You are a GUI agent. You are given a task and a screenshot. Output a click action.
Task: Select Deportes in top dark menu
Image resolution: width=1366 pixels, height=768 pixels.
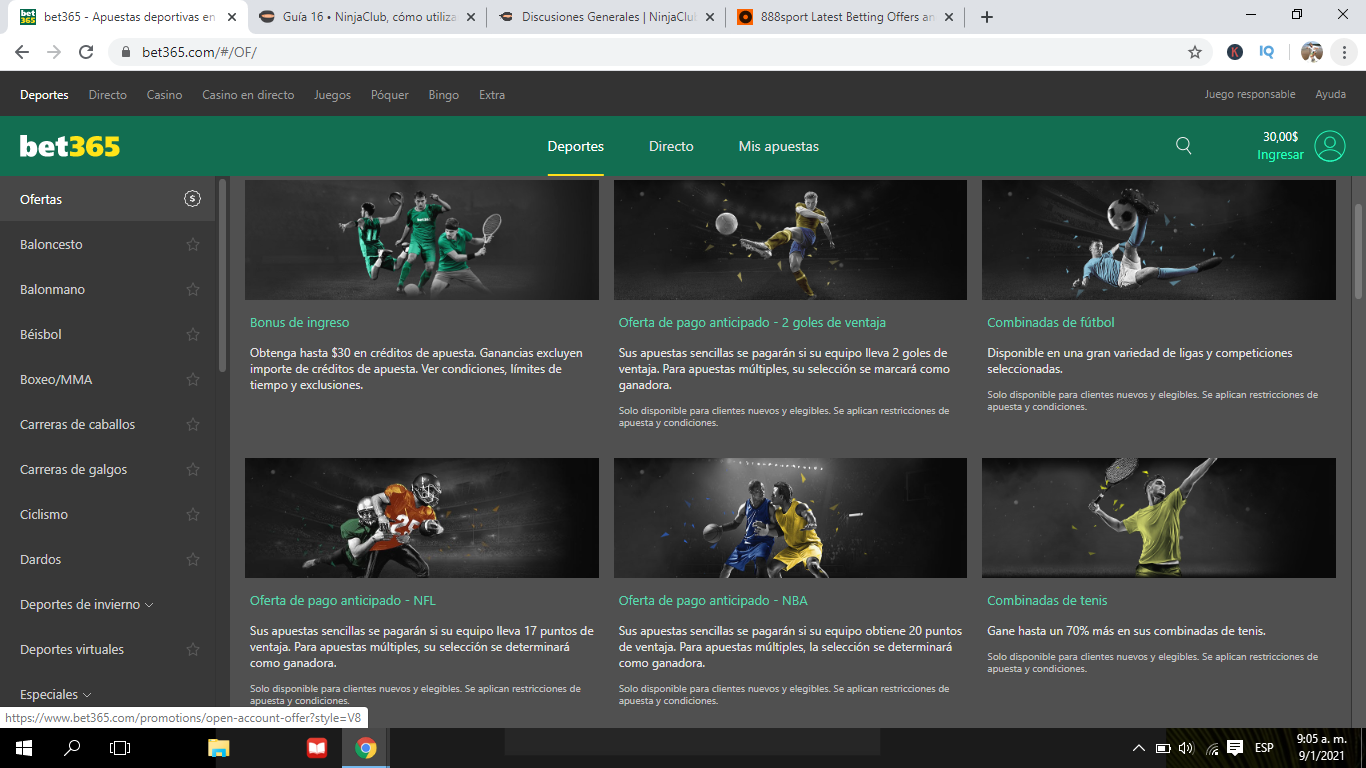click(x=44, y=95)
